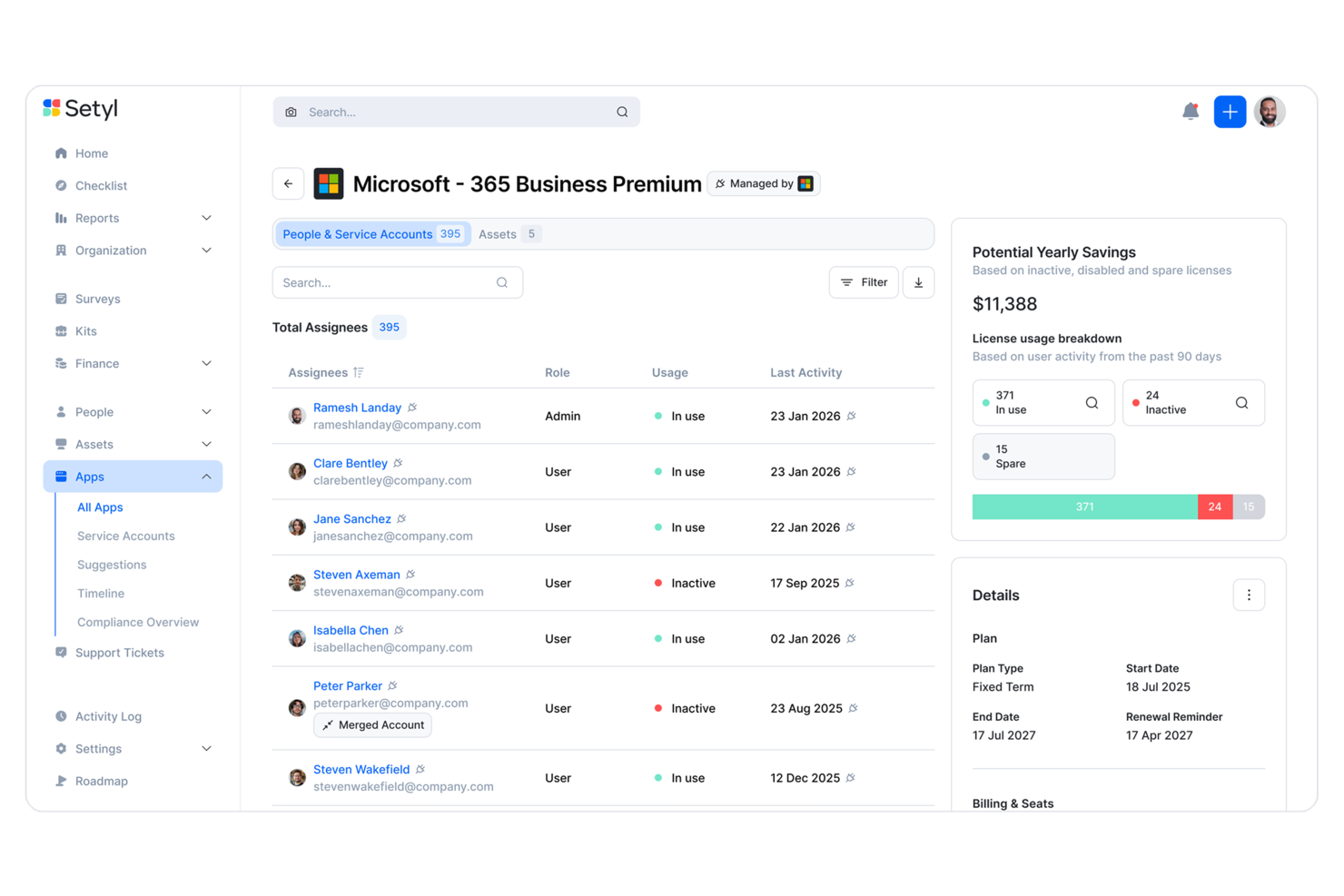
Task: Open the kebab menu in the Details panel
Action: tap(1249, 595)
